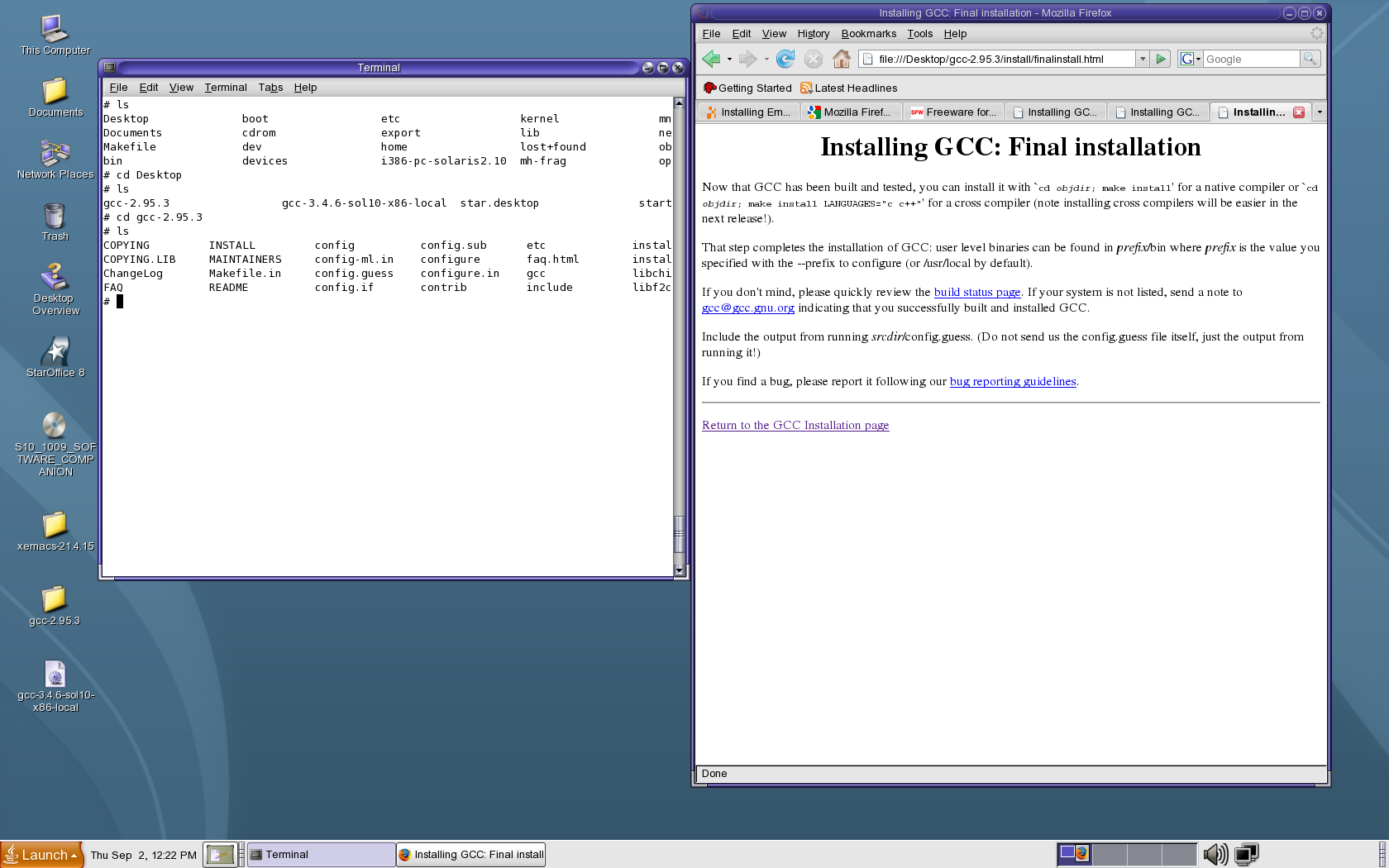Image resolution: width=1389 pixels, height=868 pixels.
Task: Open list all tabs dropdown
Action: (x=1320, y=112)
